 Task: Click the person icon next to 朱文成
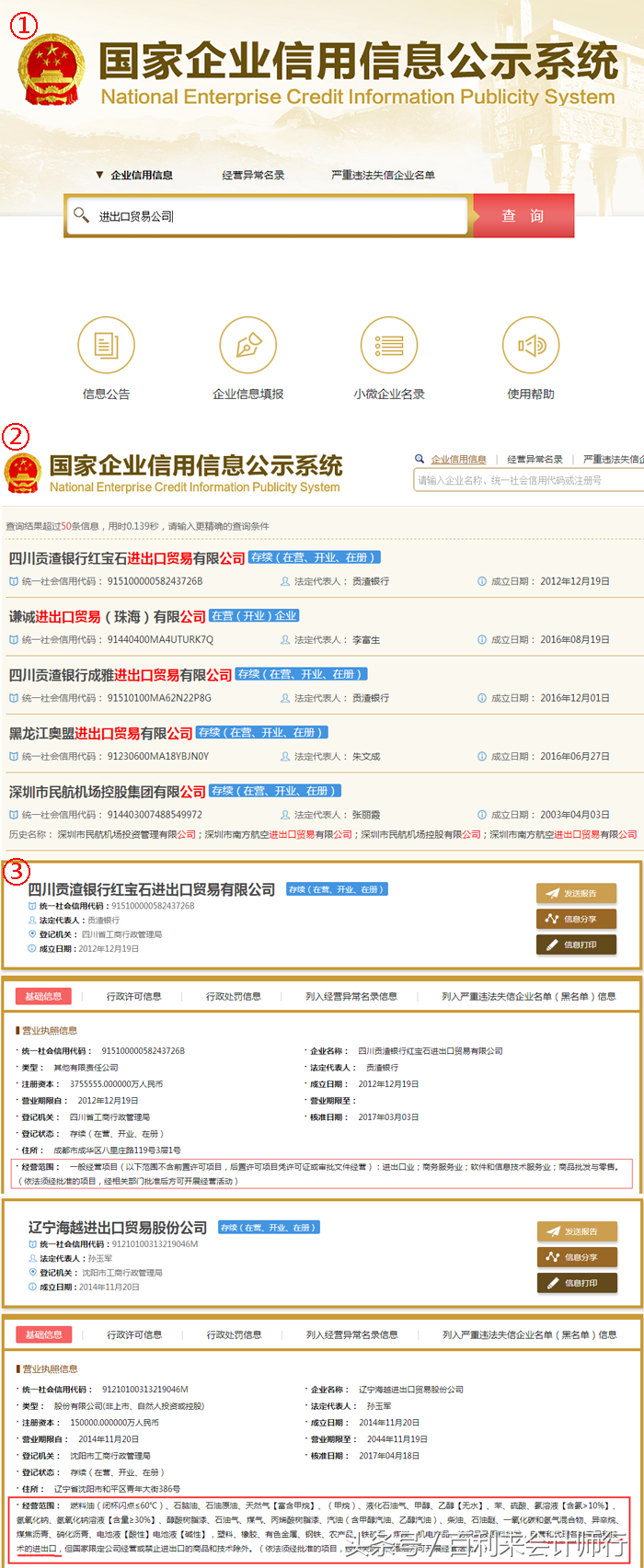[285, 756]
